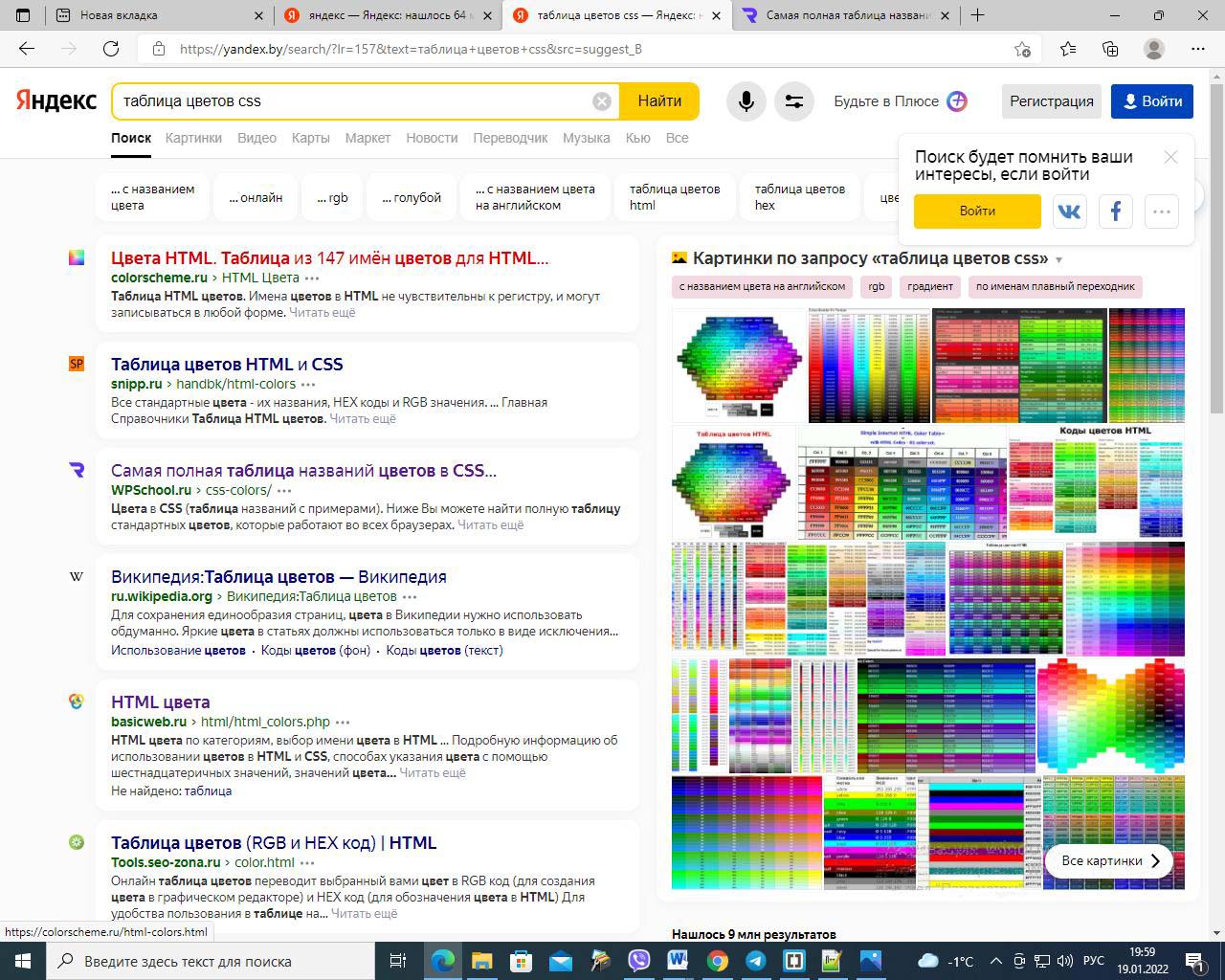Screen dimensions: 1225x980
Task: Close the login reminder popup
Action: (1169, 157)
